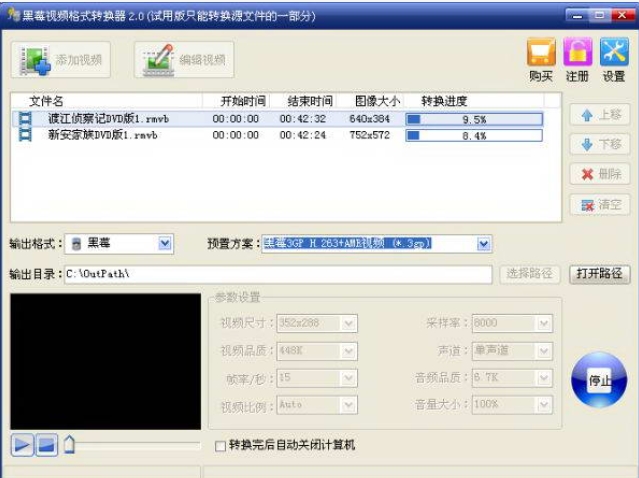Open the 输出格式 黑莓 dropdown
This screenshot has height=478, width=639.
165,244
